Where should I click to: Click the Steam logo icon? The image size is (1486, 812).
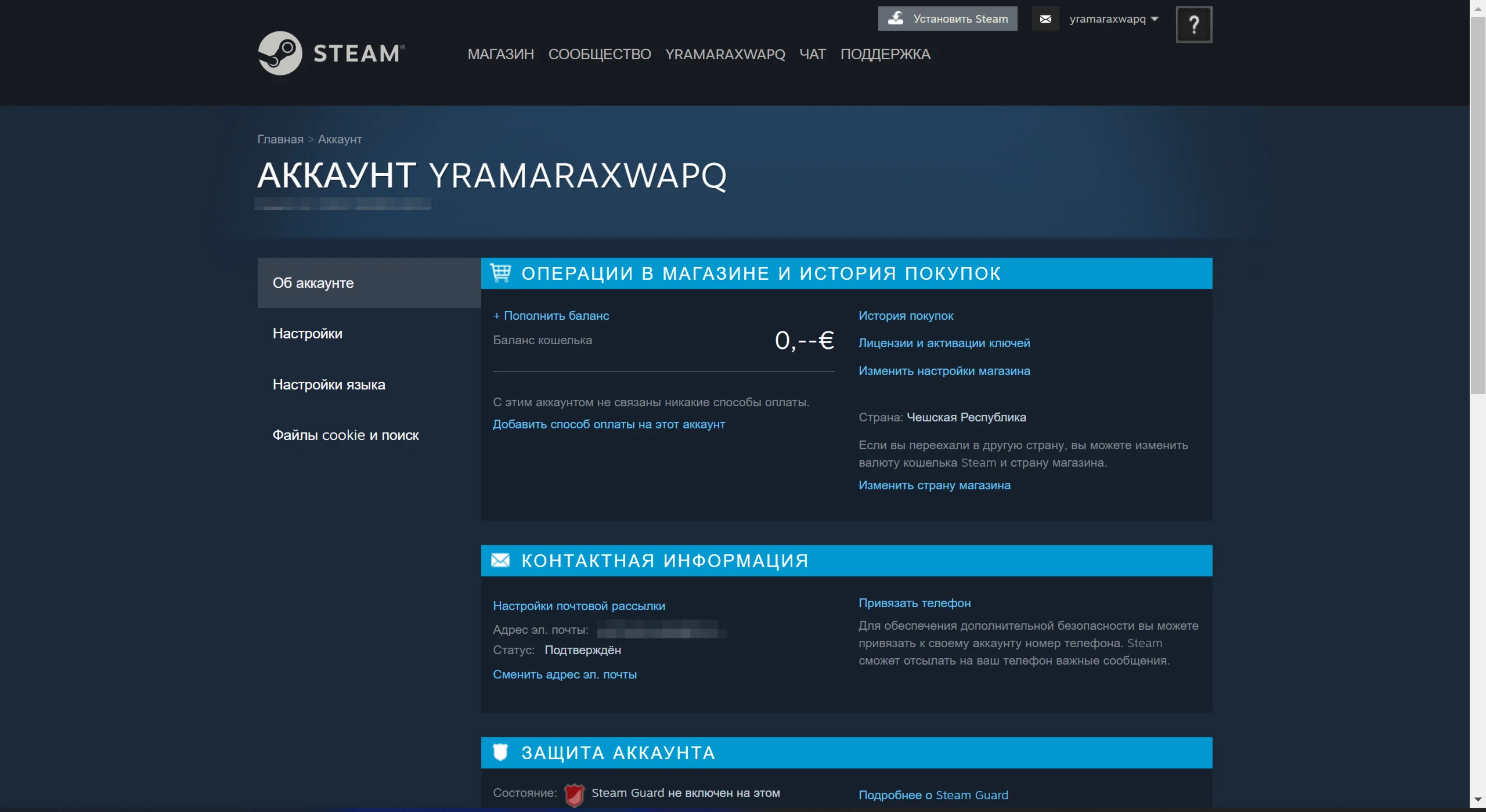(x=280, y=53)
